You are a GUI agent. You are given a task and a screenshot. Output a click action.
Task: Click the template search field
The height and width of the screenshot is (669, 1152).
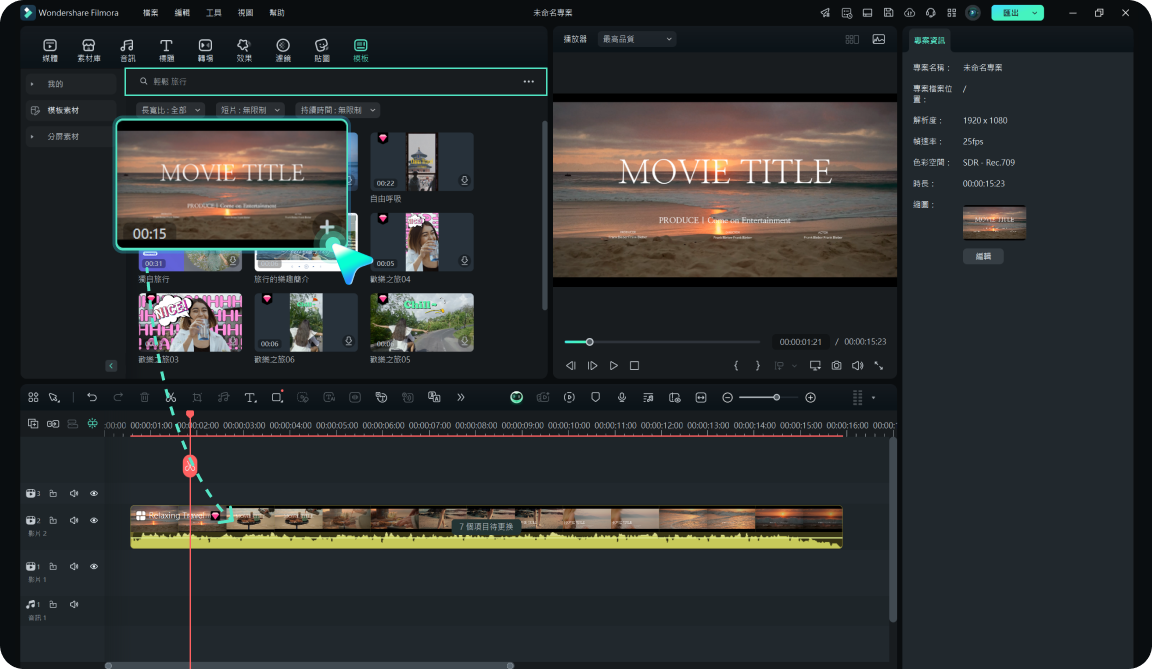click(x=336, y=82)
